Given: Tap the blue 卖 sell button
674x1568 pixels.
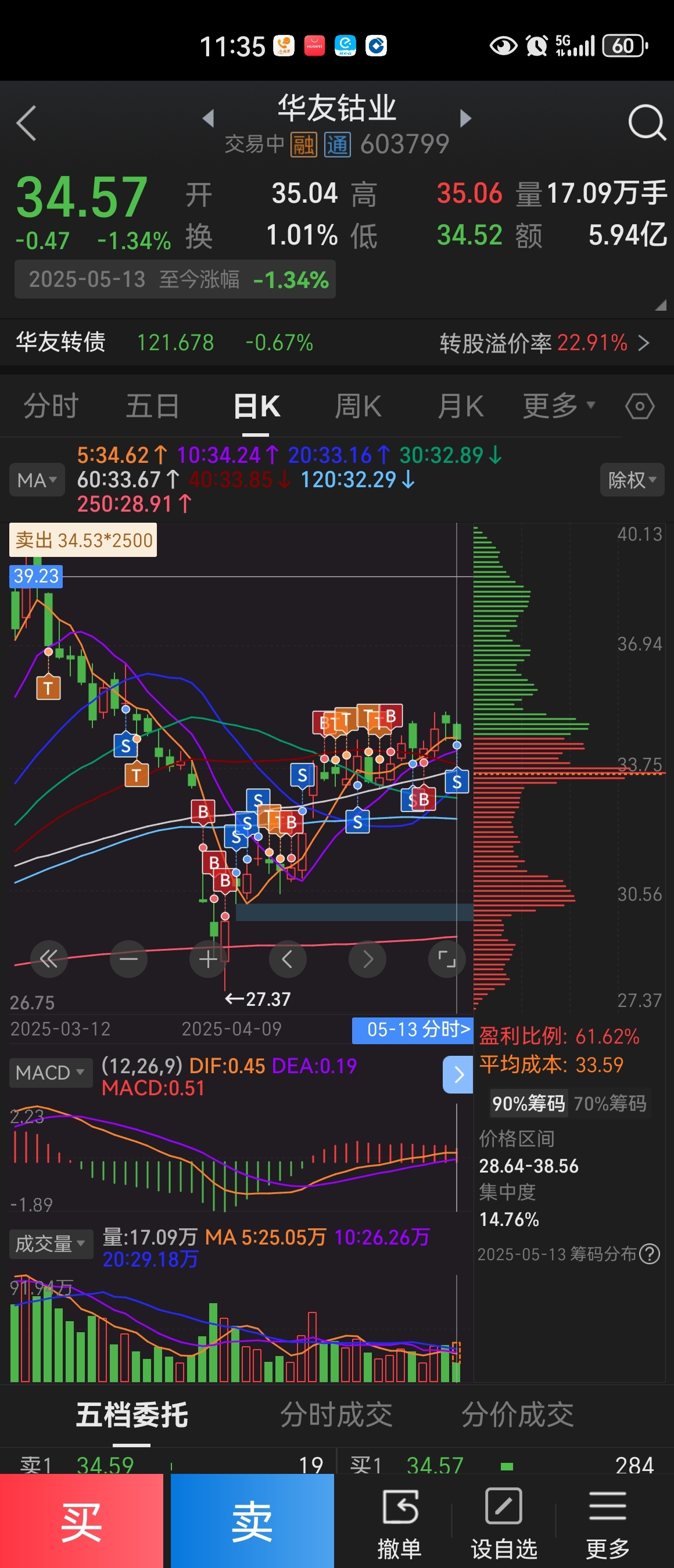Looking at the screenshot, I should (x=252, y=1520).
